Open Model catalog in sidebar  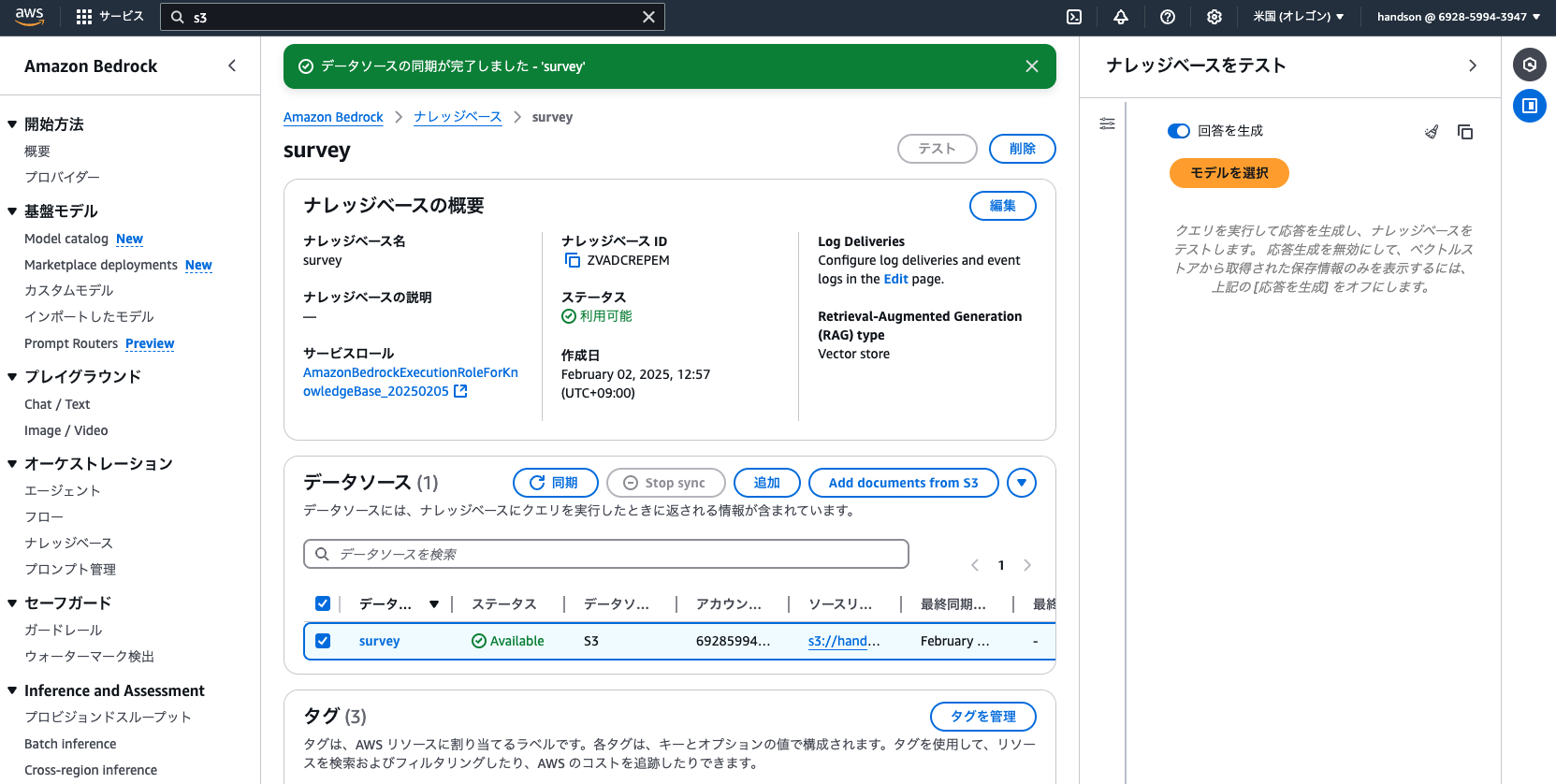coord(66,239)
